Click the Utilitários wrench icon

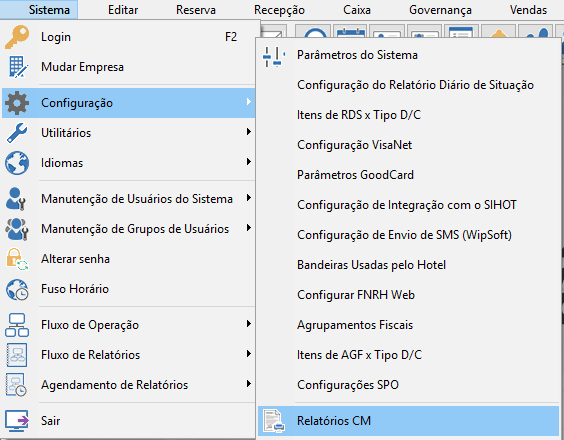pos(17,133)
